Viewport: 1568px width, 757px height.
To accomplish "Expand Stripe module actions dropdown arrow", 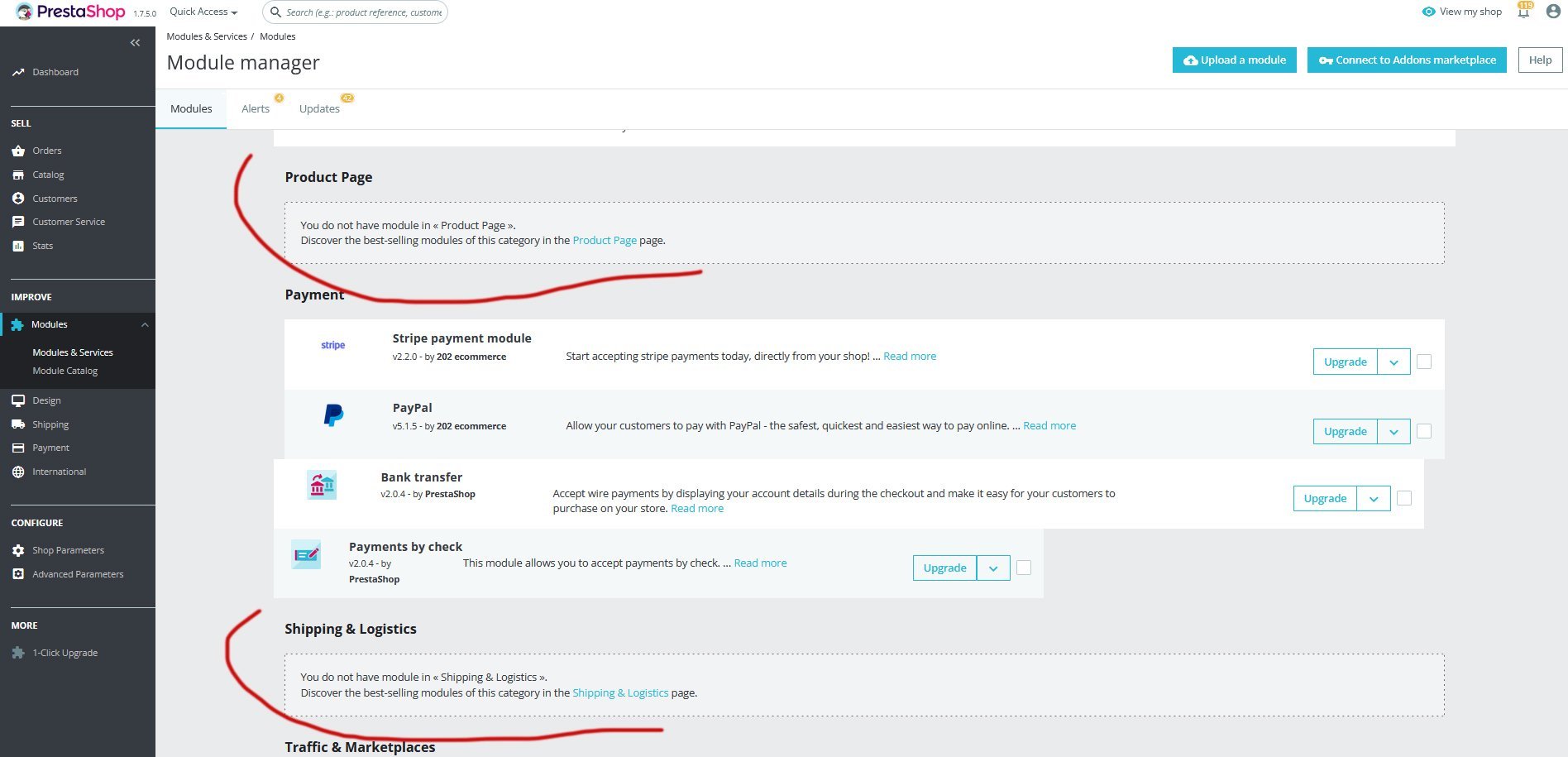I will point(1394,362).
